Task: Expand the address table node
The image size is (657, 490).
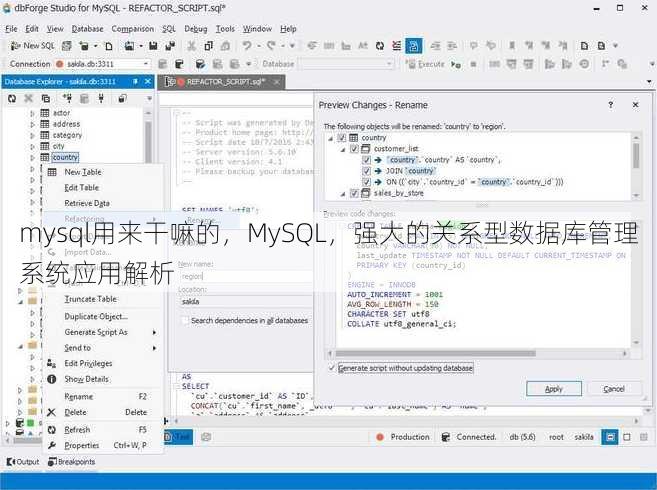Action: [32, 124]
